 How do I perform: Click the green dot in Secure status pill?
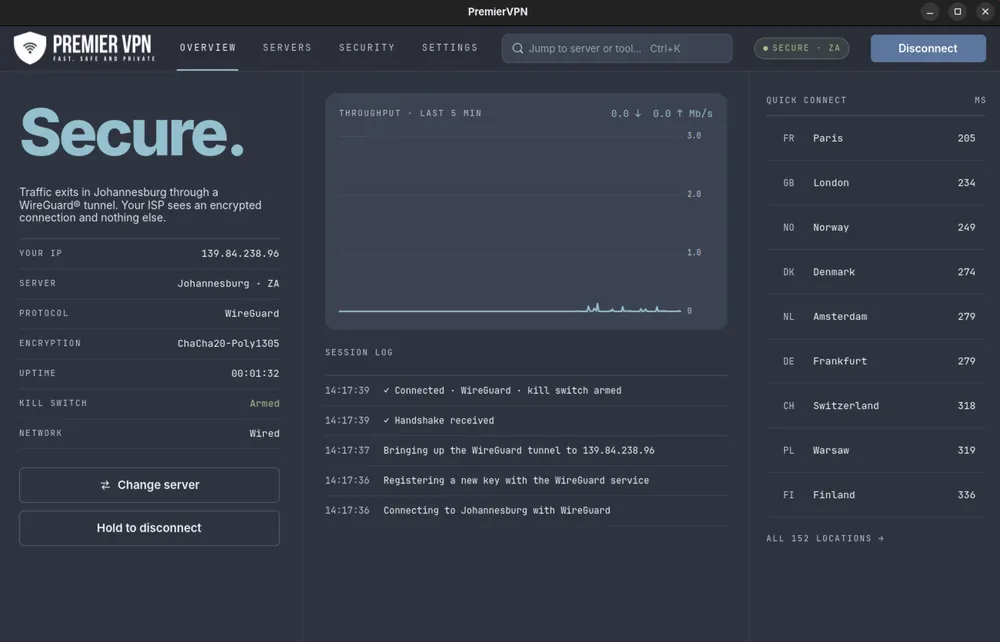pyautogui.click(x=765, y=48)
